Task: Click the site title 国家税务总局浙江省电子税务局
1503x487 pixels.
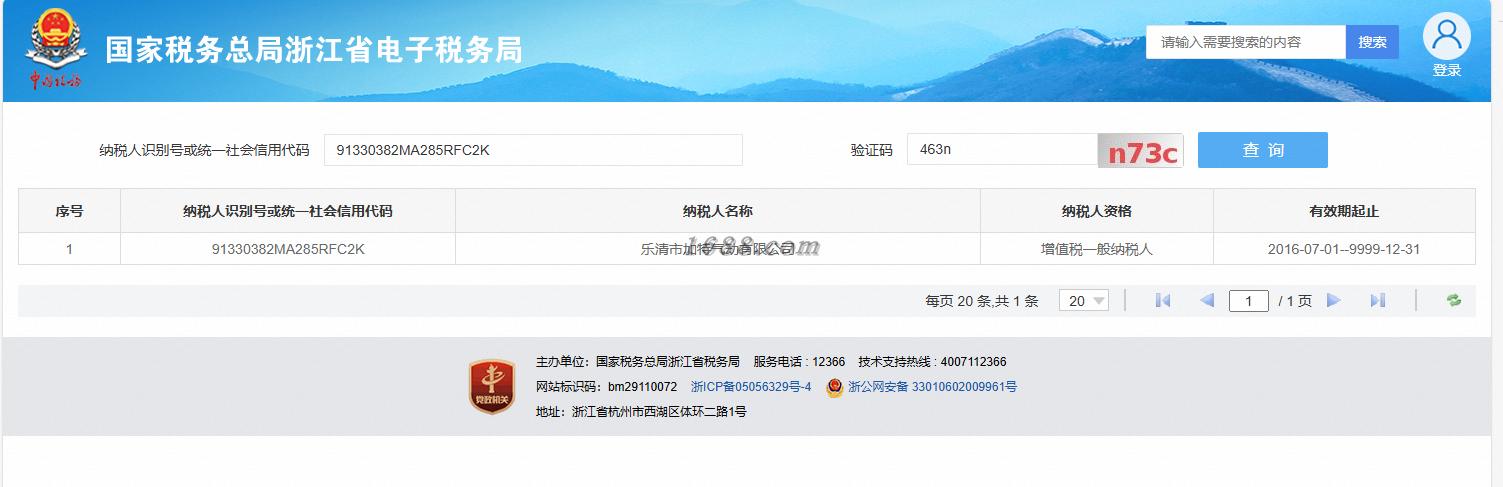Action: tap(313, 50)
